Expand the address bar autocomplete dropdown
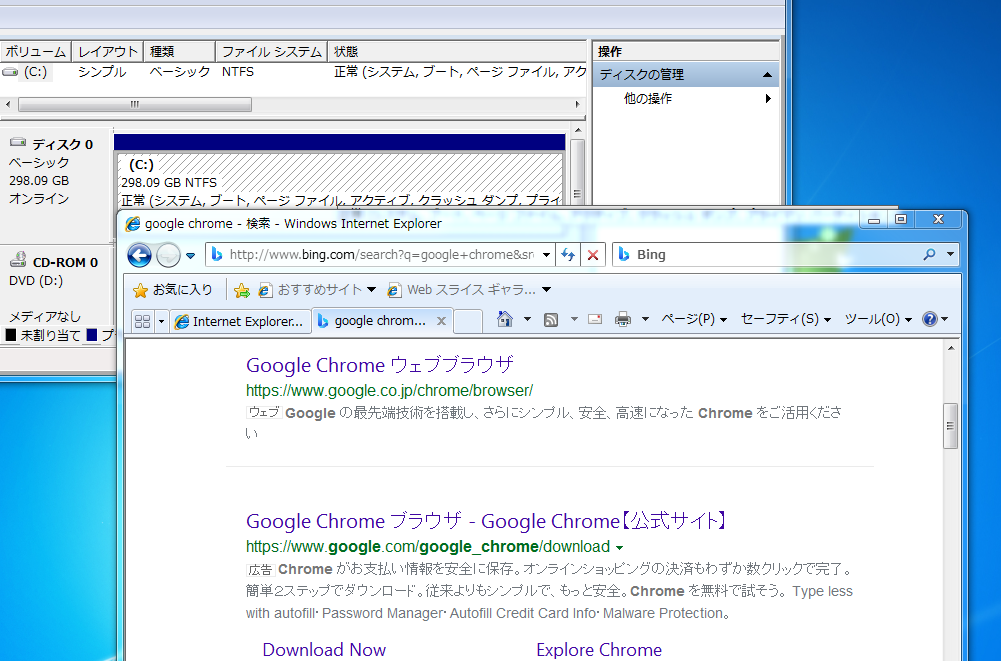Screen dimensions: 1001x661 point(546,255)
